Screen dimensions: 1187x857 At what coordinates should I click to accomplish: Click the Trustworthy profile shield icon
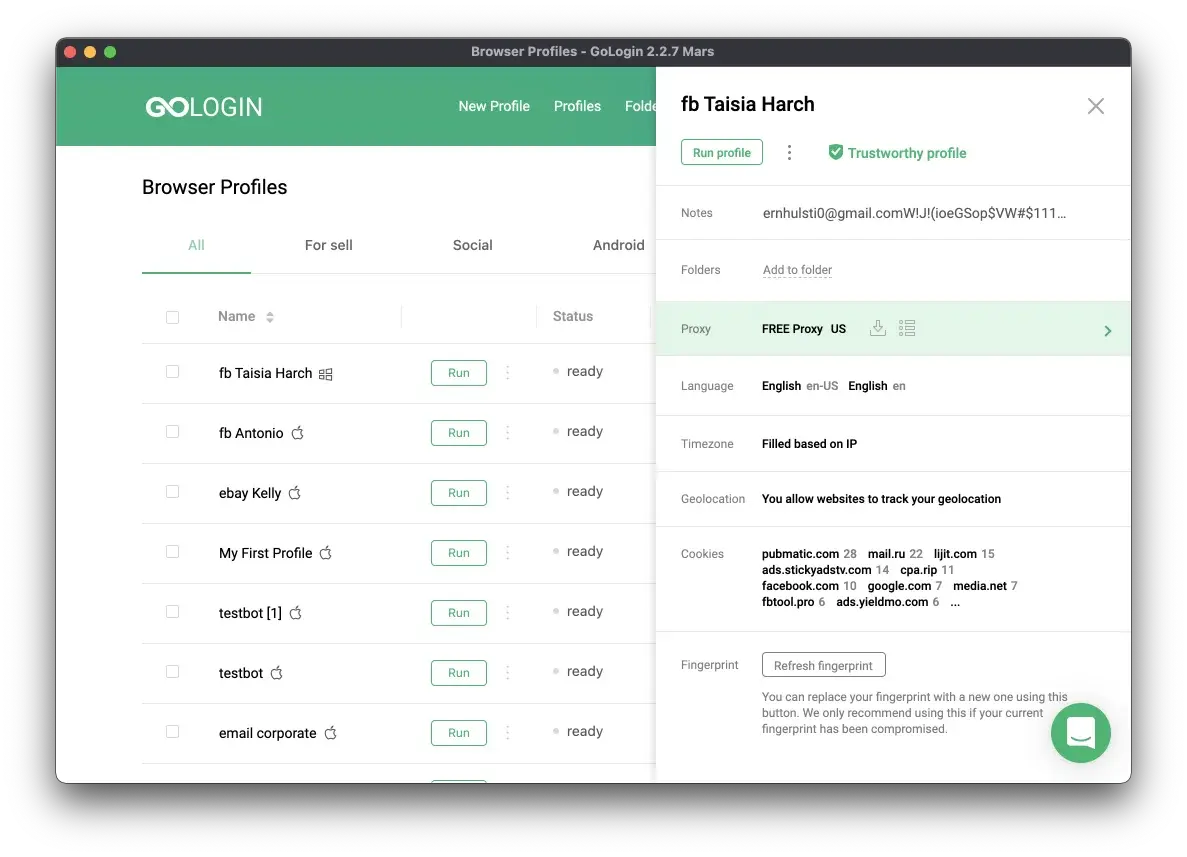pyautogui.click(x=835, y=152)
